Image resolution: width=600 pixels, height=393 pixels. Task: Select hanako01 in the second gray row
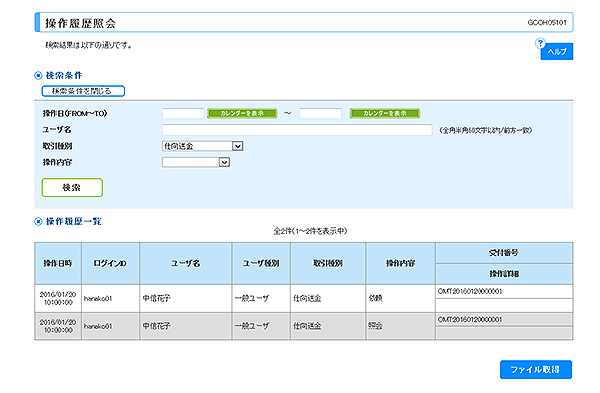[98, 326]
